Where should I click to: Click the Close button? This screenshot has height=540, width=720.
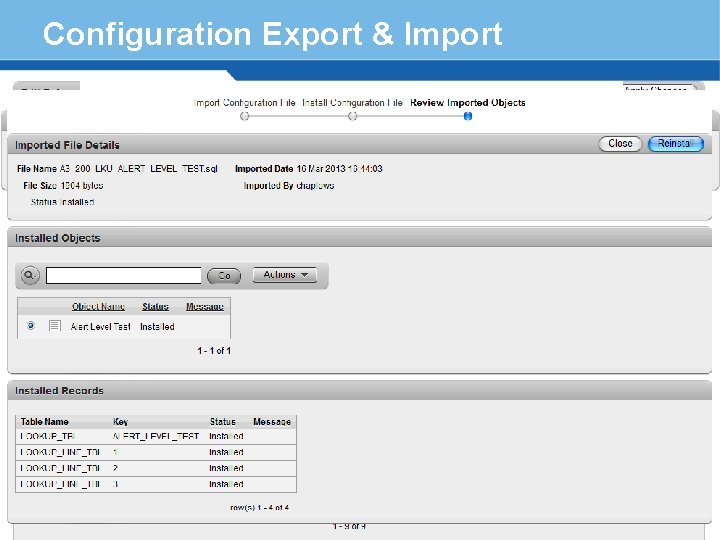(620, 144)
